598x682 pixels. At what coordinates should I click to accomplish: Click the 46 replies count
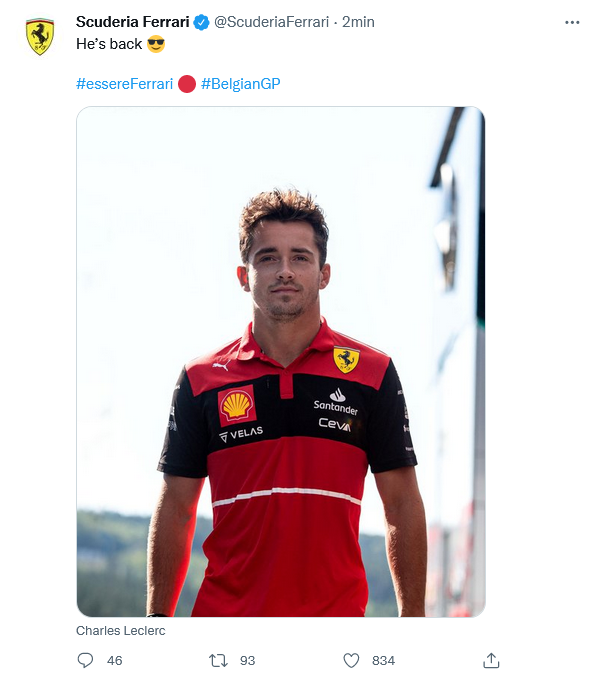(x=114, y=661)
